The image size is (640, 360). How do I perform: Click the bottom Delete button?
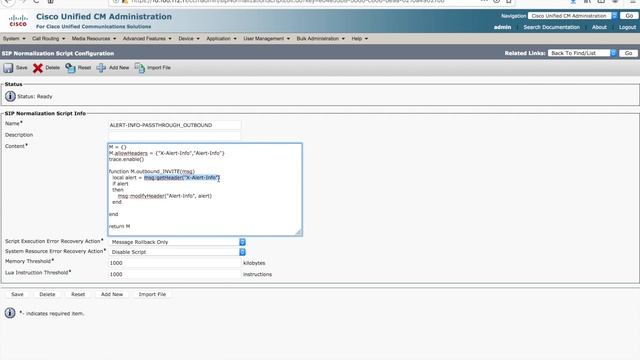47,294
